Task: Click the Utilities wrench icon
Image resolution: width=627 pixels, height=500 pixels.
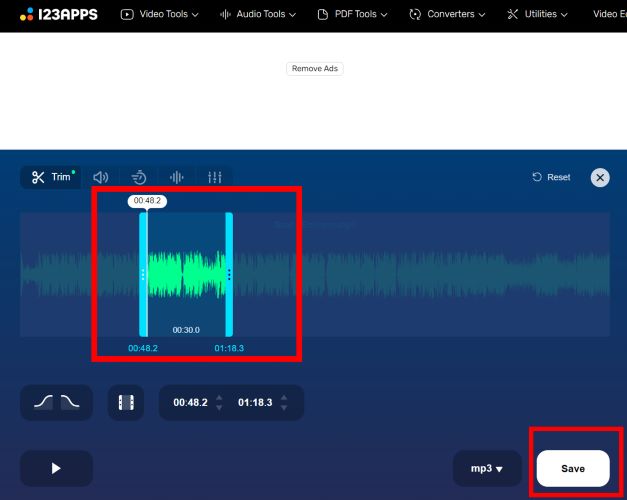Action: pyautogui.click(x=512, y=15)
